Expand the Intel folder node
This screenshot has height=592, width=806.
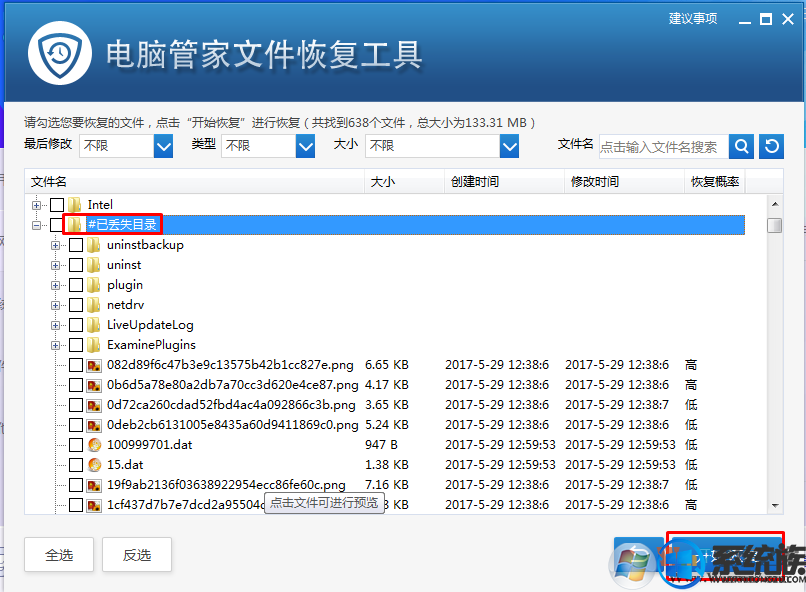pyautogui.click(x=36, y=205)
